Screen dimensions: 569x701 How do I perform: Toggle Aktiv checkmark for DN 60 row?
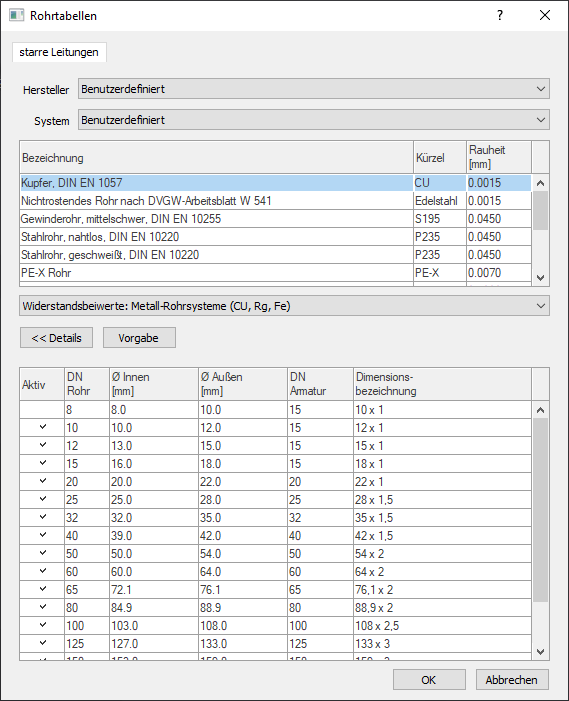pos(42,571)
